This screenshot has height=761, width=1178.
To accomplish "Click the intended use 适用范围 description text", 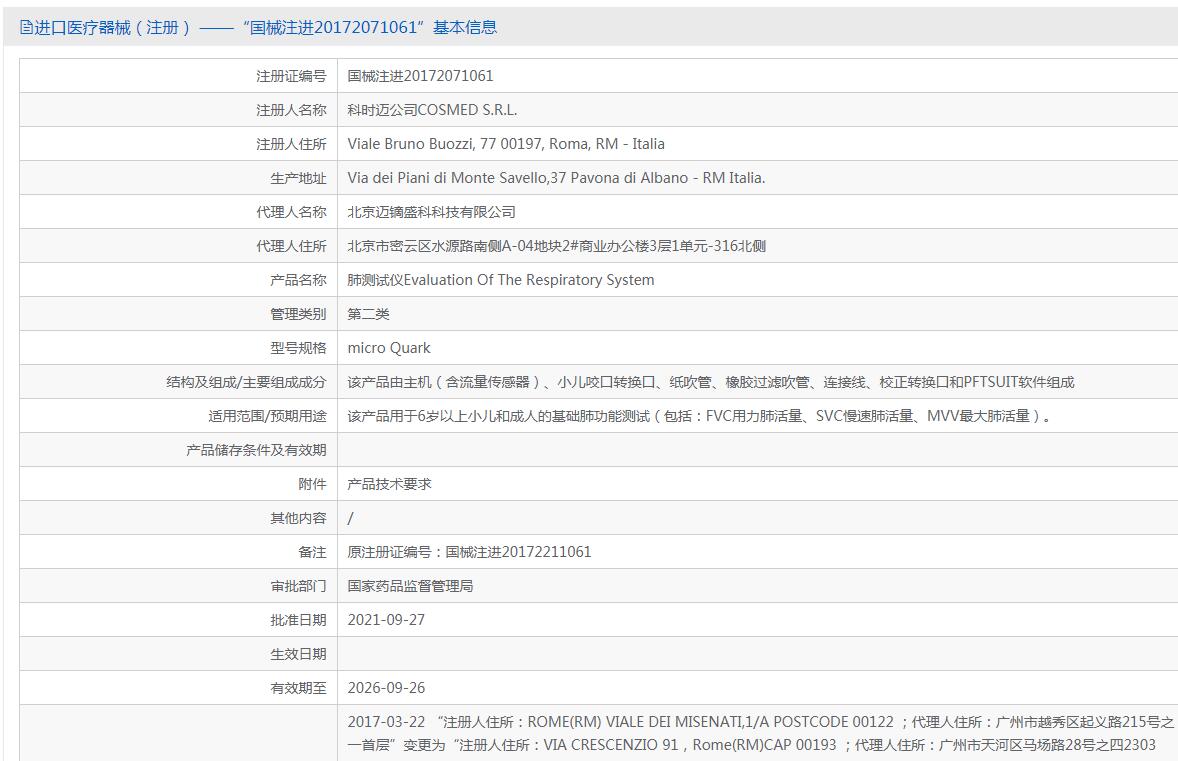I will pos(699,415).
